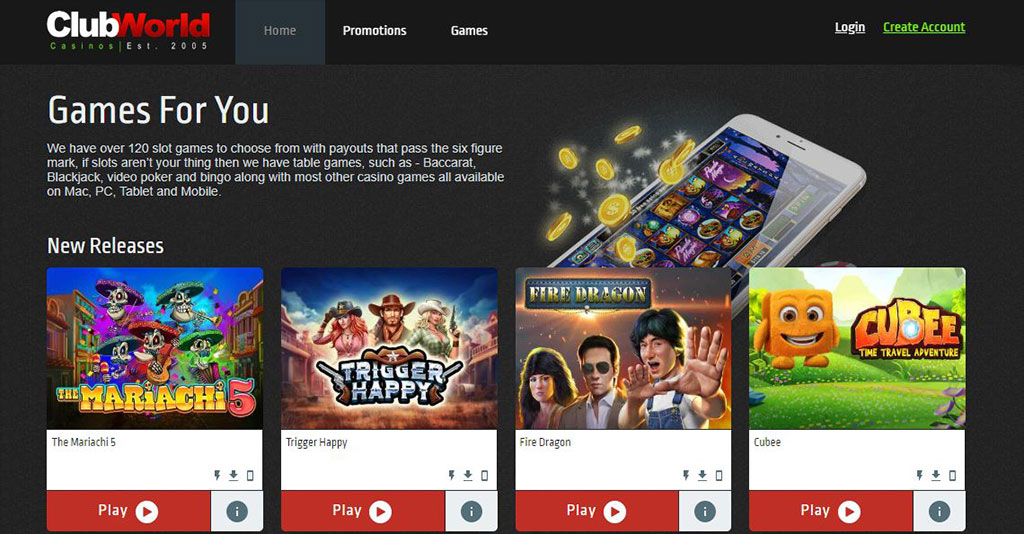
Task: Go to the Games menu item
Action: click(x=469, y=31)
